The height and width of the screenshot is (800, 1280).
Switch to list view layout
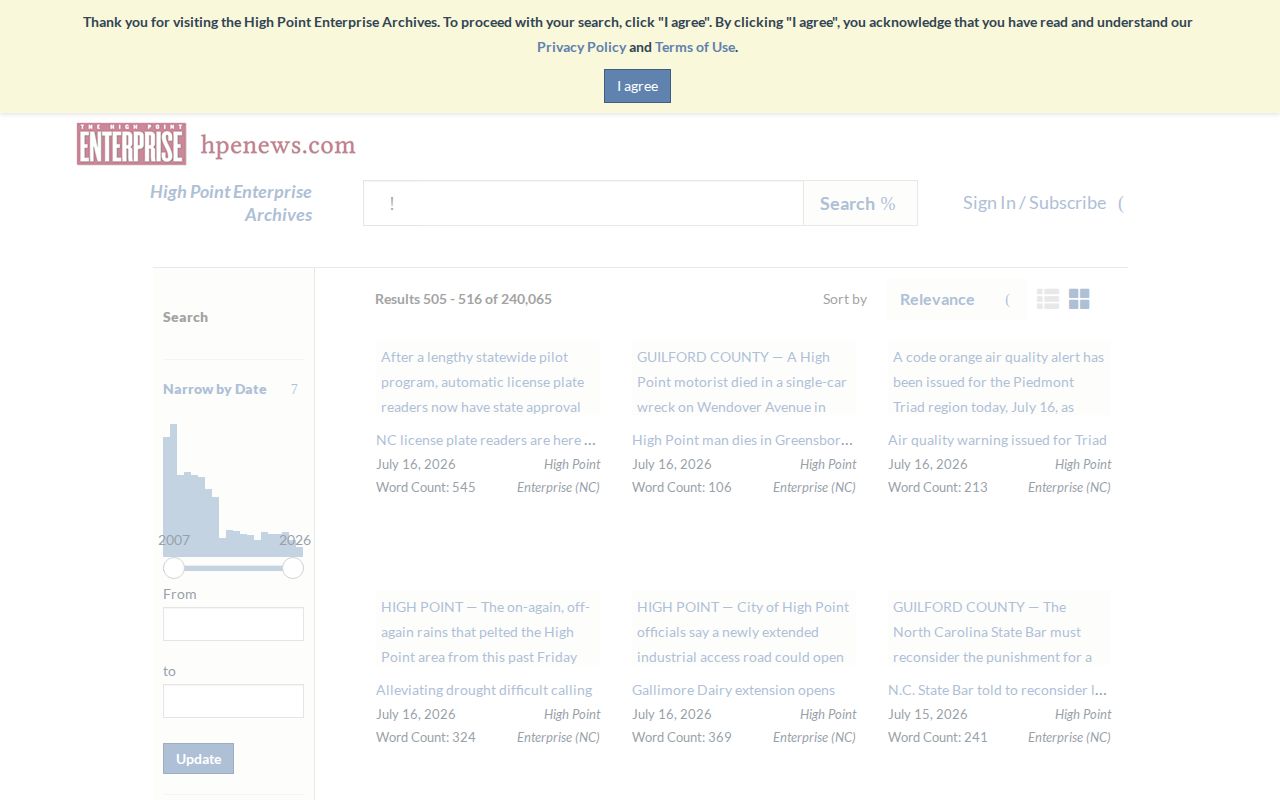point(1048,299)
